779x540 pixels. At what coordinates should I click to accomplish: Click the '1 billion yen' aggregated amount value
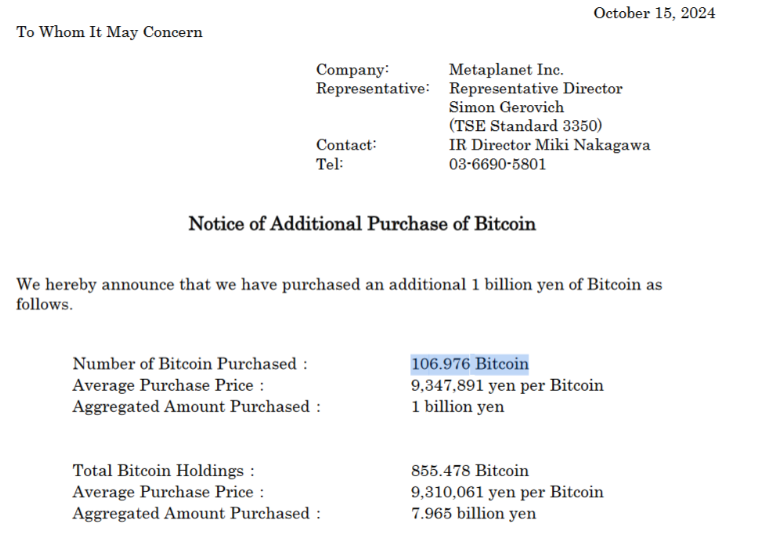click(x=457, y=406)
